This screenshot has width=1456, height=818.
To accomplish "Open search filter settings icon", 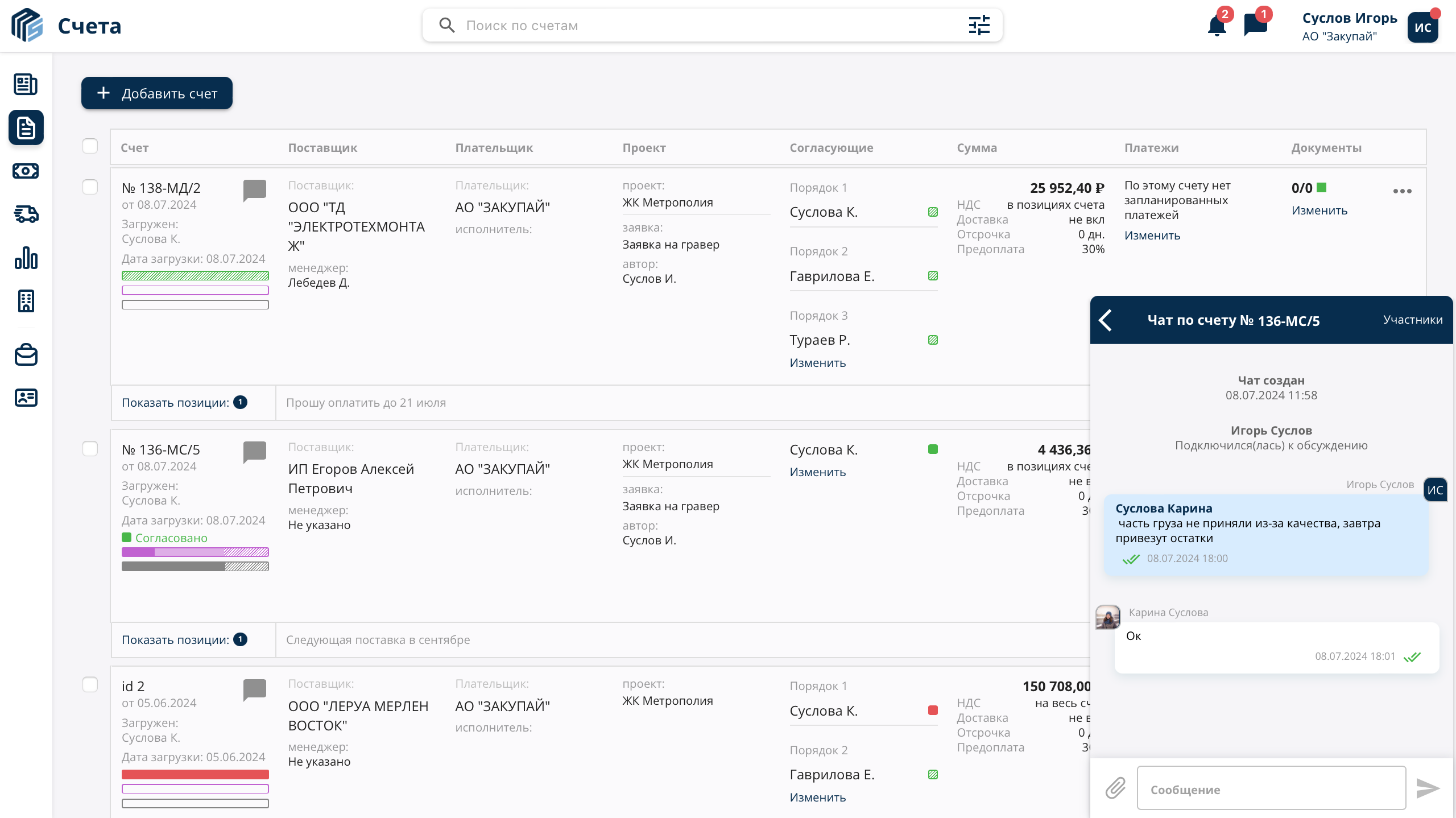I will (979, 25).
